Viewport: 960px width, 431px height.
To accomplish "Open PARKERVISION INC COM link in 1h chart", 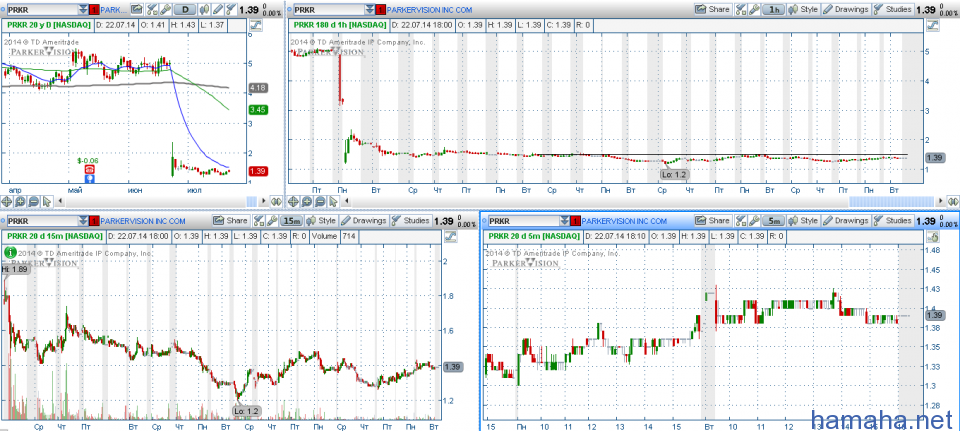I will click(429, 10).
